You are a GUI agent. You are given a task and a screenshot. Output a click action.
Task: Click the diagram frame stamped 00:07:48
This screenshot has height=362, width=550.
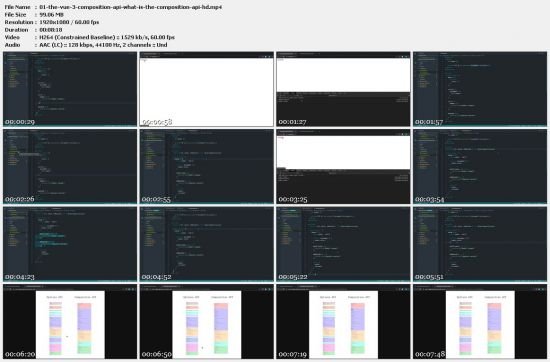coord(480,322)
